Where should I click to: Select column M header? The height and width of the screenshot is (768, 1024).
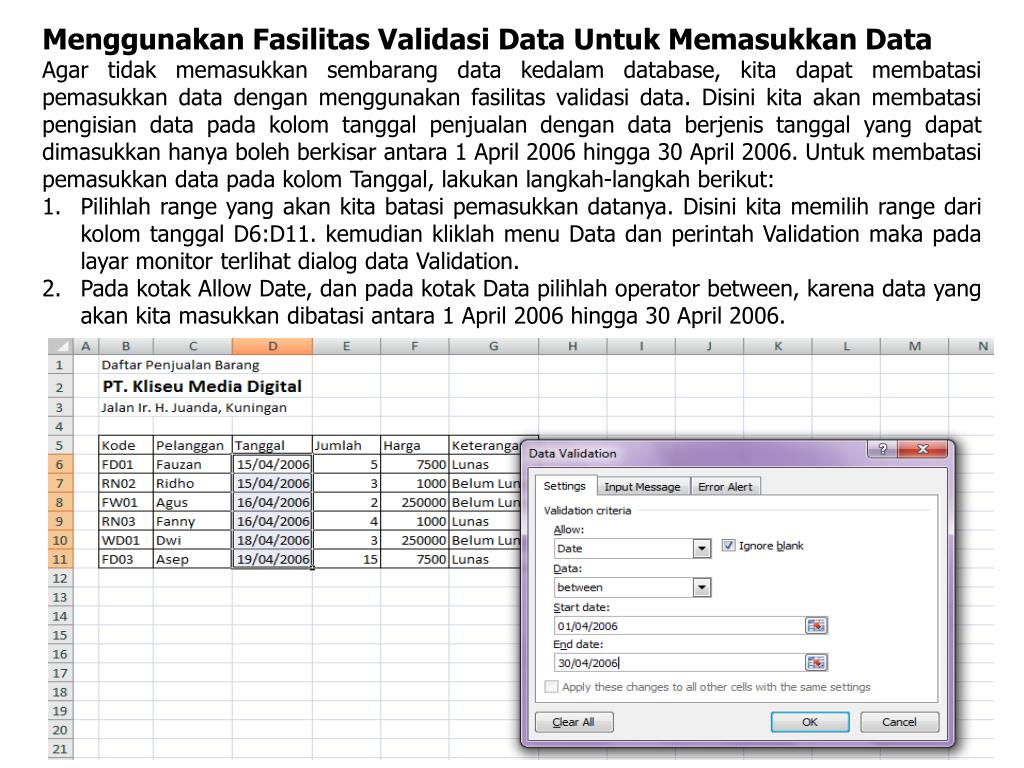coord(914,346)
